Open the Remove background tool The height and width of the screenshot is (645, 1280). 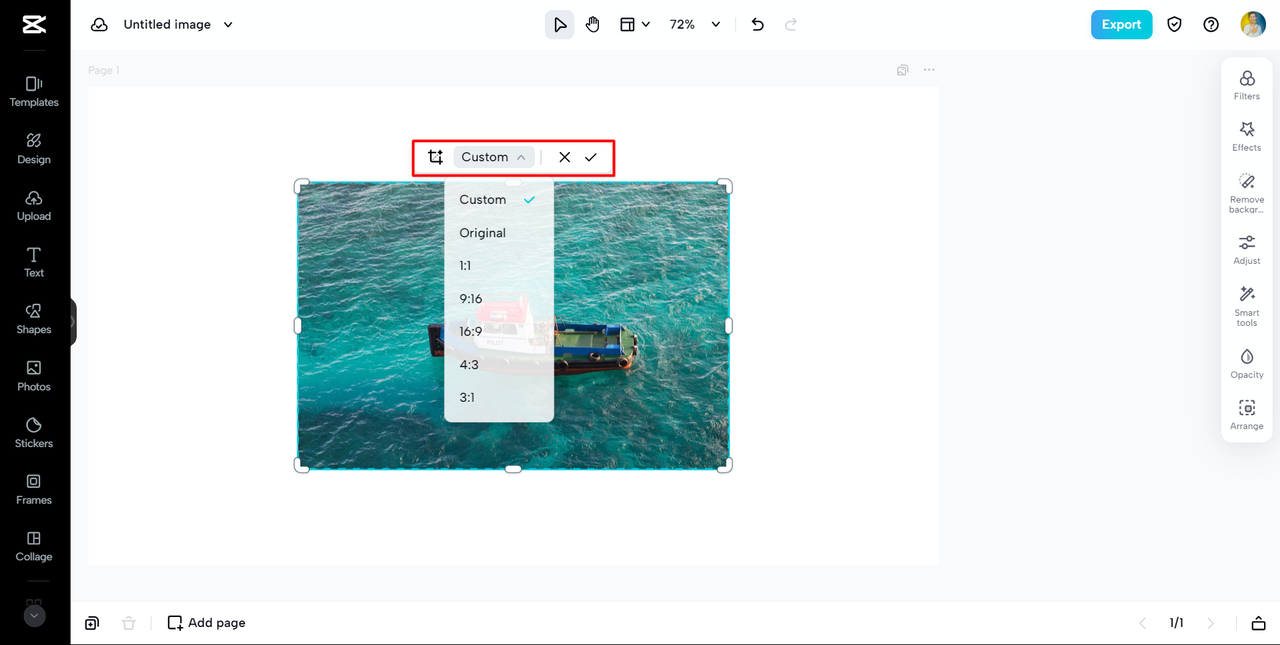(1247, 193)
